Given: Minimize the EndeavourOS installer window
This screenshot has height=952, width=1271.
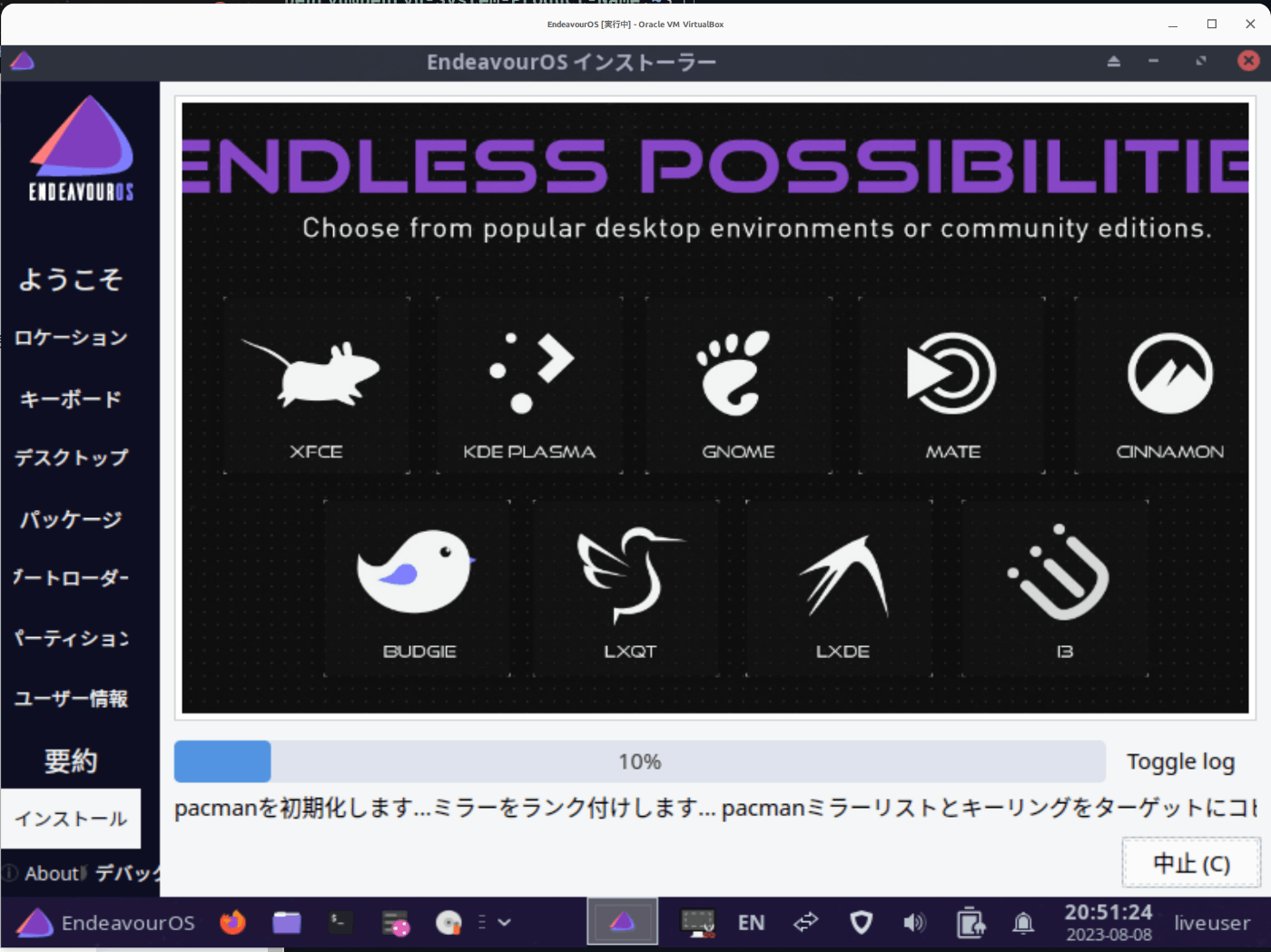Looking at the screenshot, I should point(1153,62).
